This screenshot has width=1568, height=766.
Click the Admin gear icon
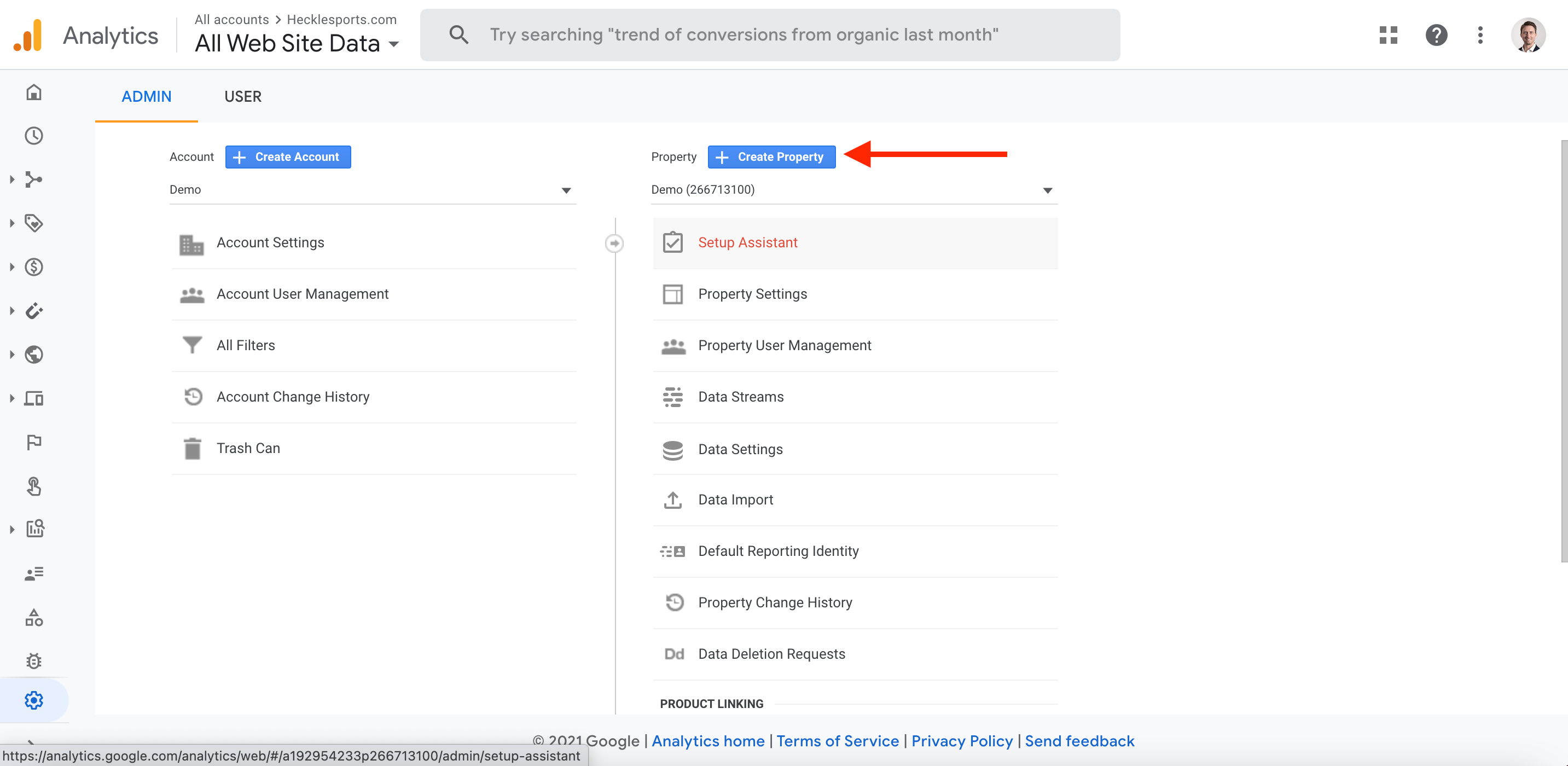click(x=34, y=700)
